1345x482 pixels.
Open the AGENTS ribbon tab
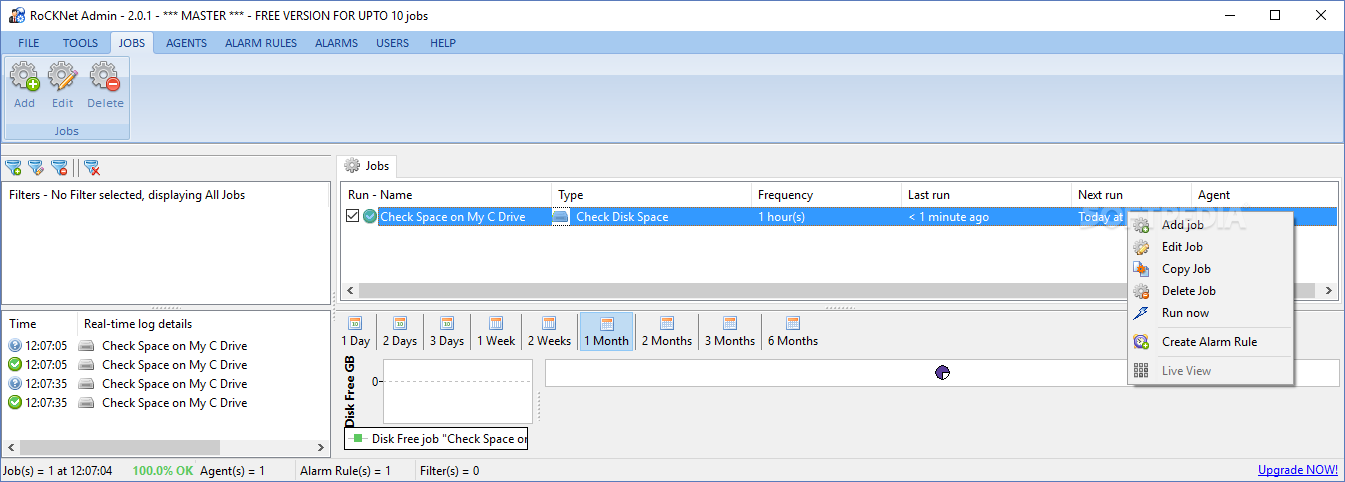[186, 43]
